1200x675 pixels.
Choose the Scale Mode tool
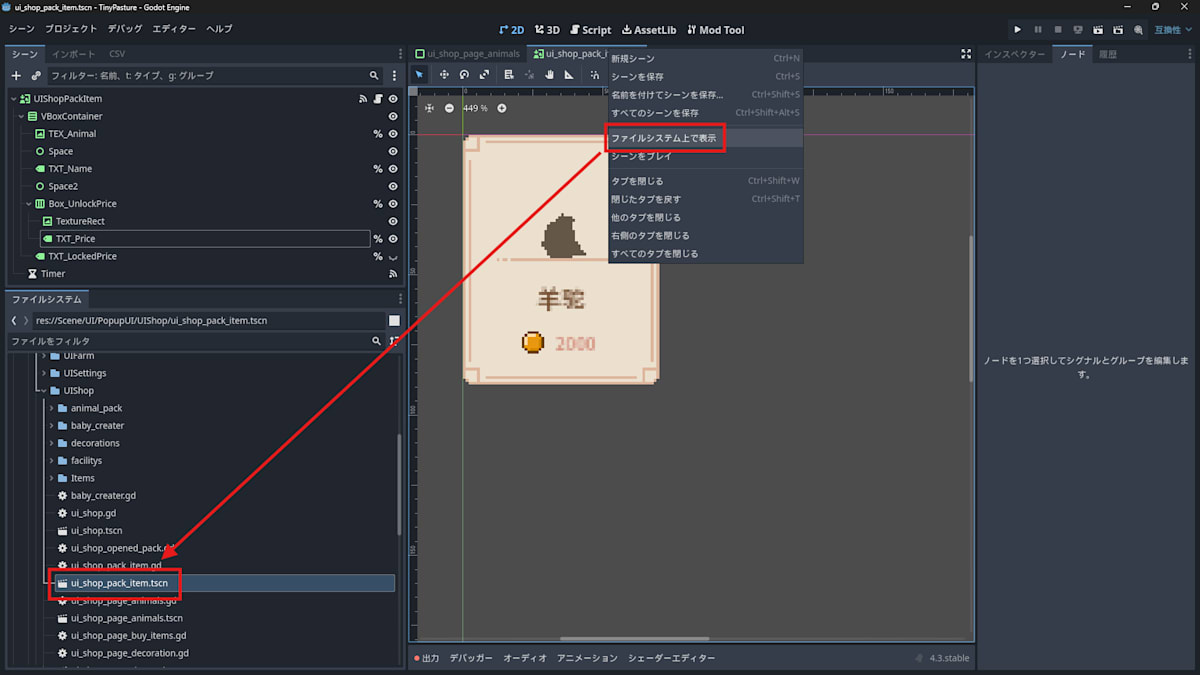(484, 75)
